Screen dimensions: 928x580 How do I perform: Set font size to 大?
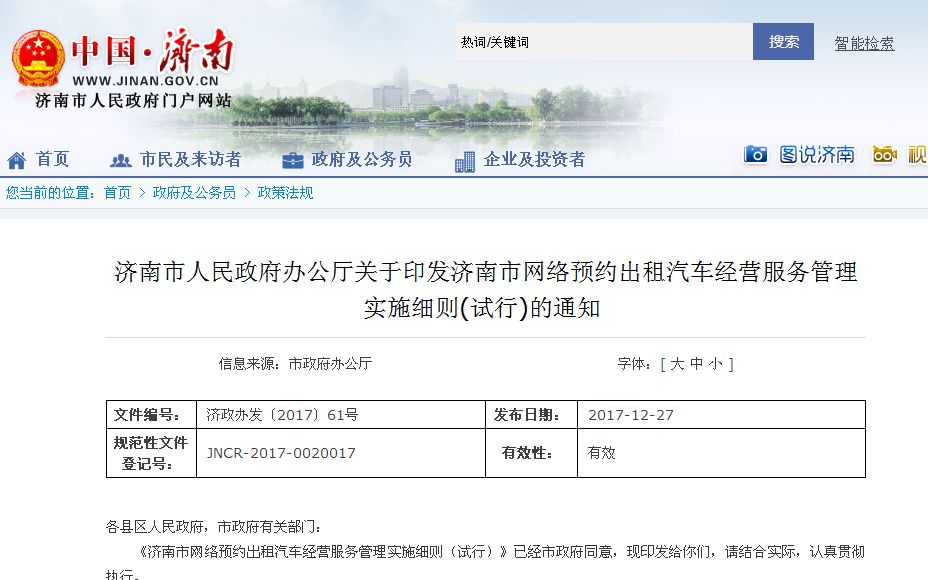click(x=677, y=363)
